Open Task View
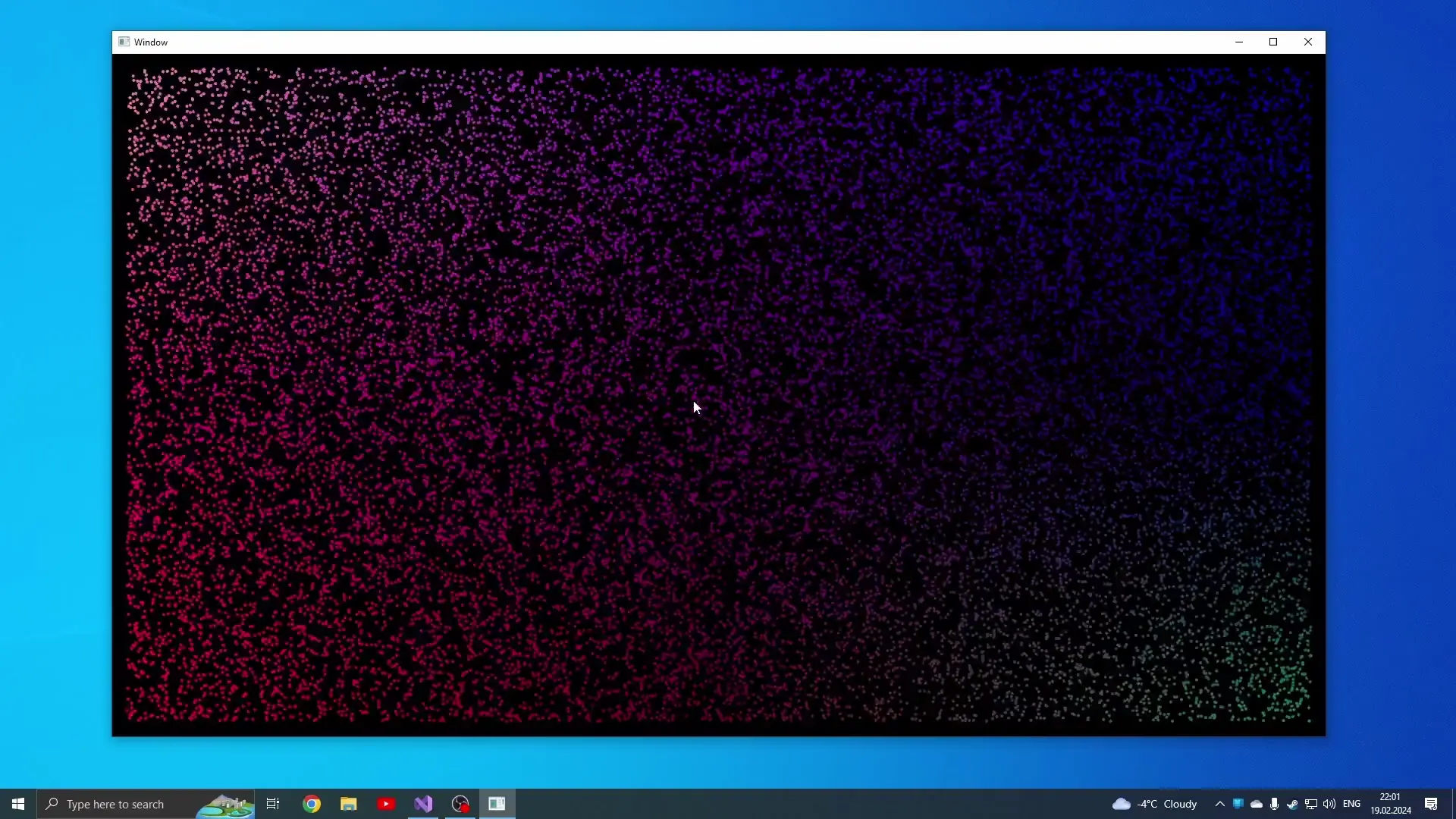 click(x=273, y=803)
